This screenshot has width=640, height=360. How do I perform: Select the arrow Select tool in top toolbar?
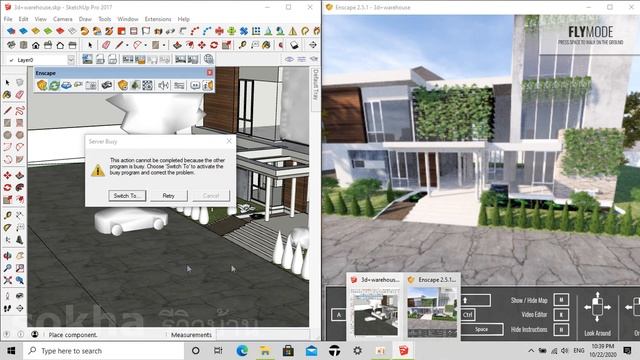pos(90,45)
